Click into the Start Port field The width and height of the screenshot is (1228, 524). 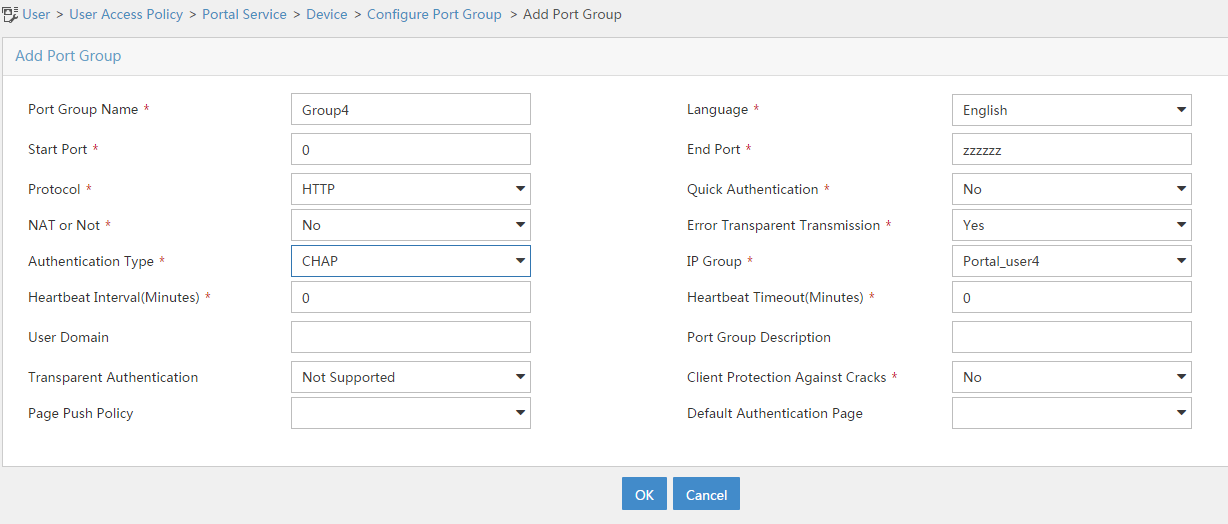coord(411,150)
